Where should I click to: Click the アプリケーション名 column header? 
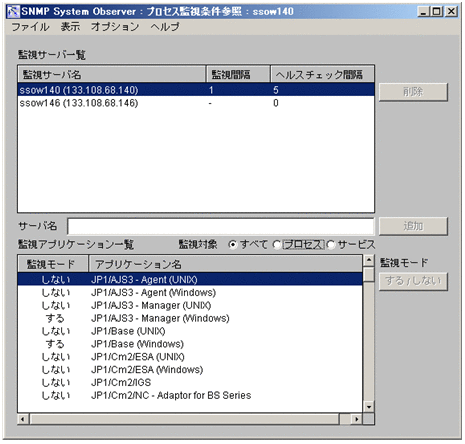pyautogui.click(x=225, y=264)
